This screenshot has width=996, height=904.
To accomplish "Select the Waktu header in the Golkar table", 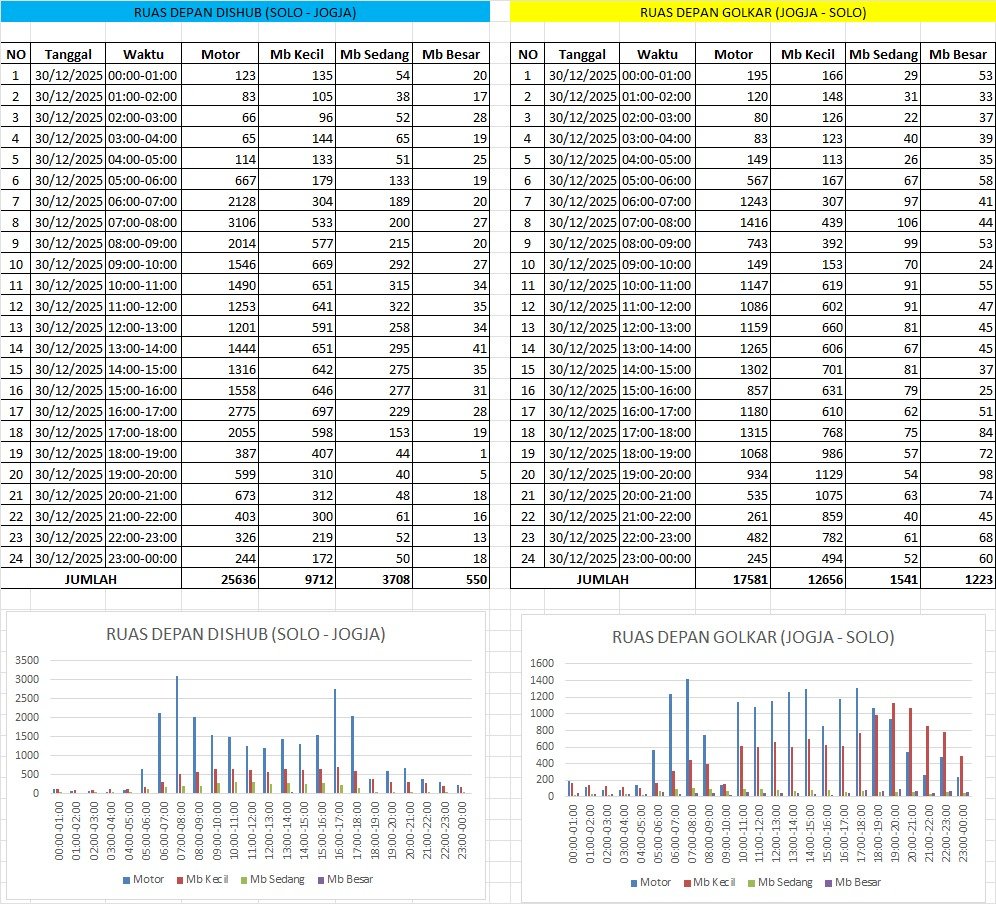I will point(656,54).
